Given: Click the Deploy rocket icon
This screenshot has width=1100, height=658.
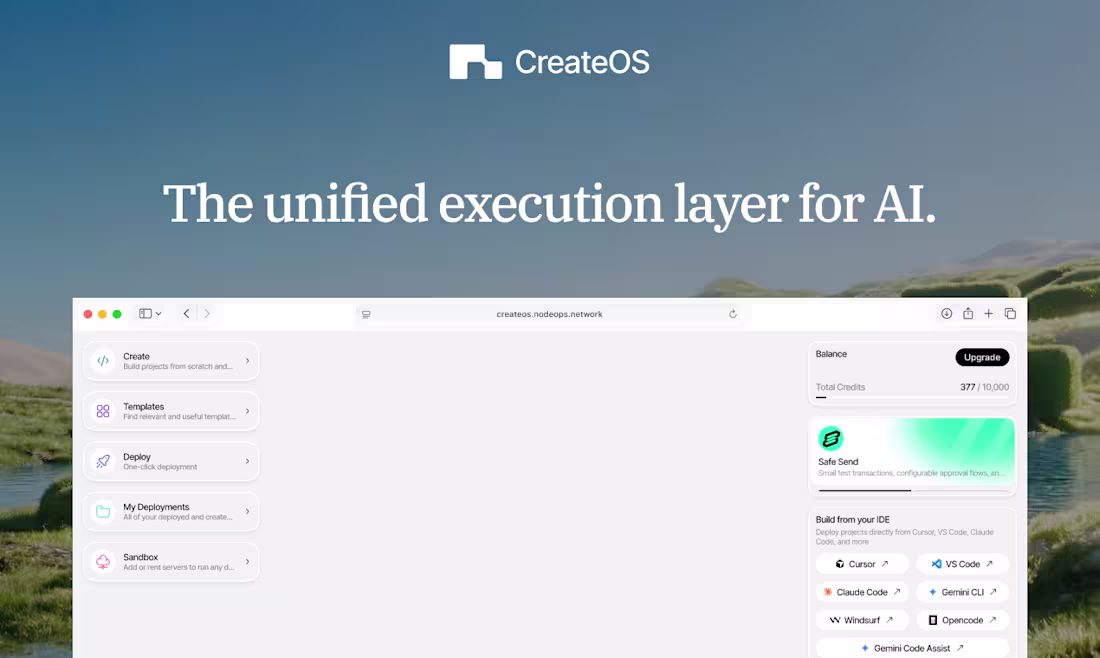Looking at the screenshot, I should point(103,461).
